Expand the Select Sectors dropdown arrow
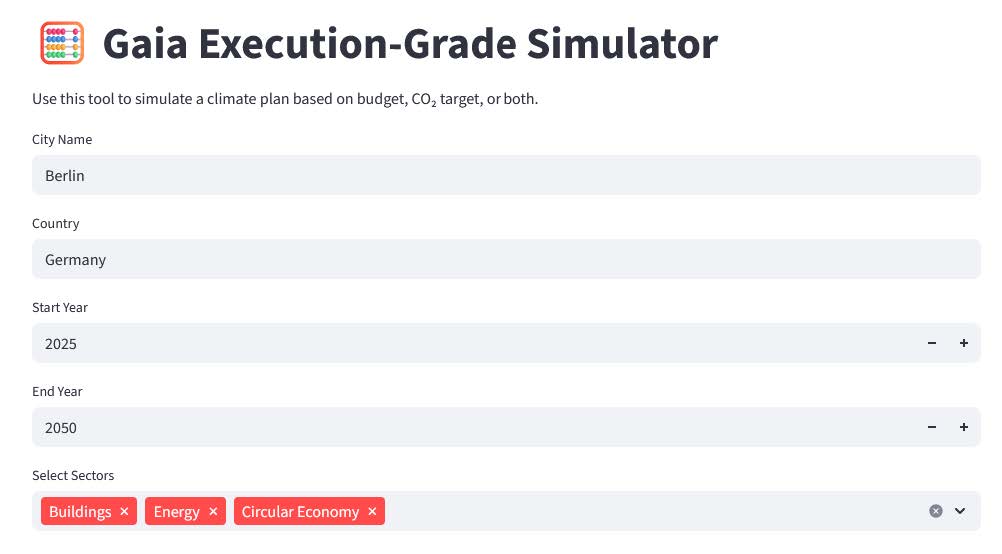 pos(960,511)
